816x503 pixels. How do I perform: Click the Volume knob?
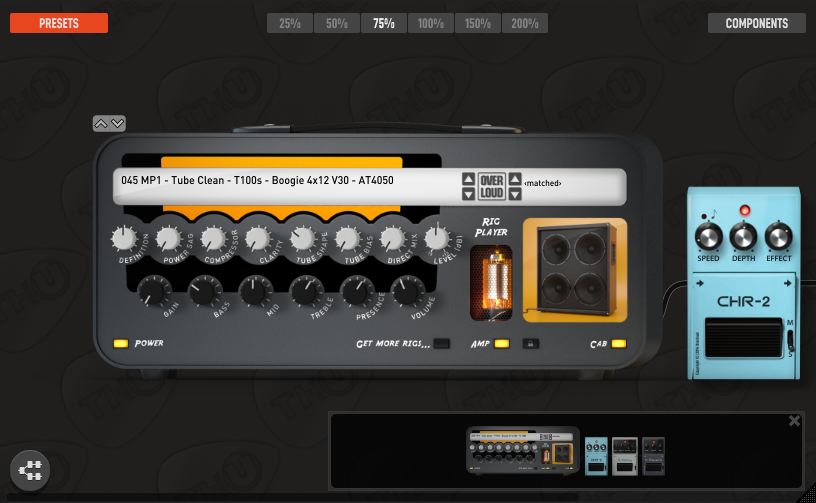click(x=407, y=291)
